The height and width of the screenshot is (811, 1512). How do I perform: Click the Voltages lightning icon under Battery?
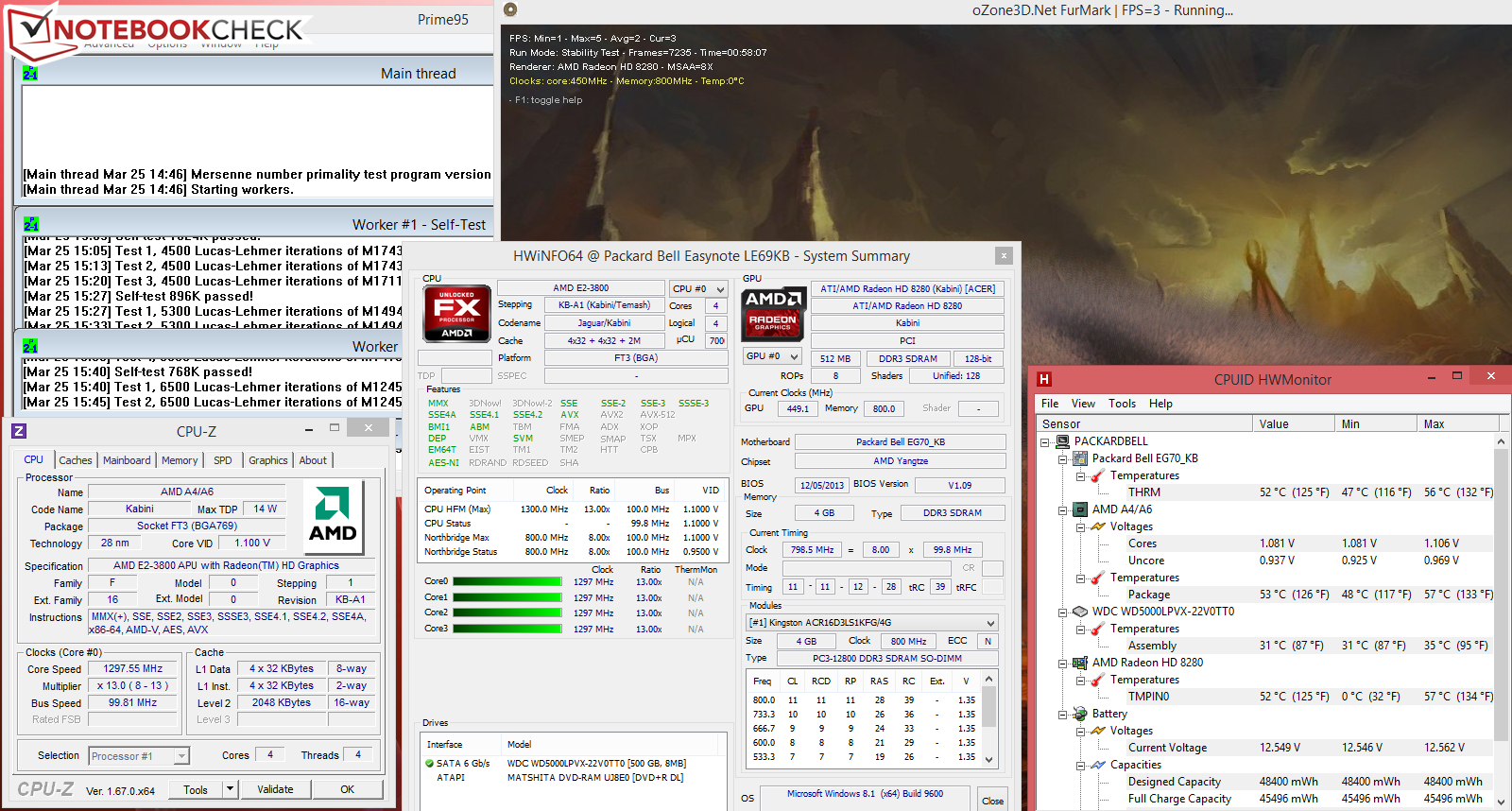[1098, 731]
